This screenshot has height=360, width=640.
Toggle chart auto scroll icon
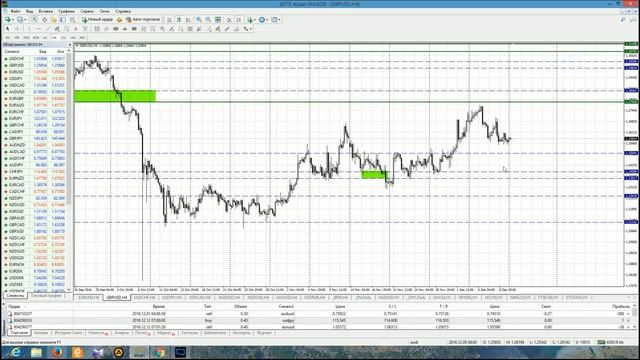(229, 20)
